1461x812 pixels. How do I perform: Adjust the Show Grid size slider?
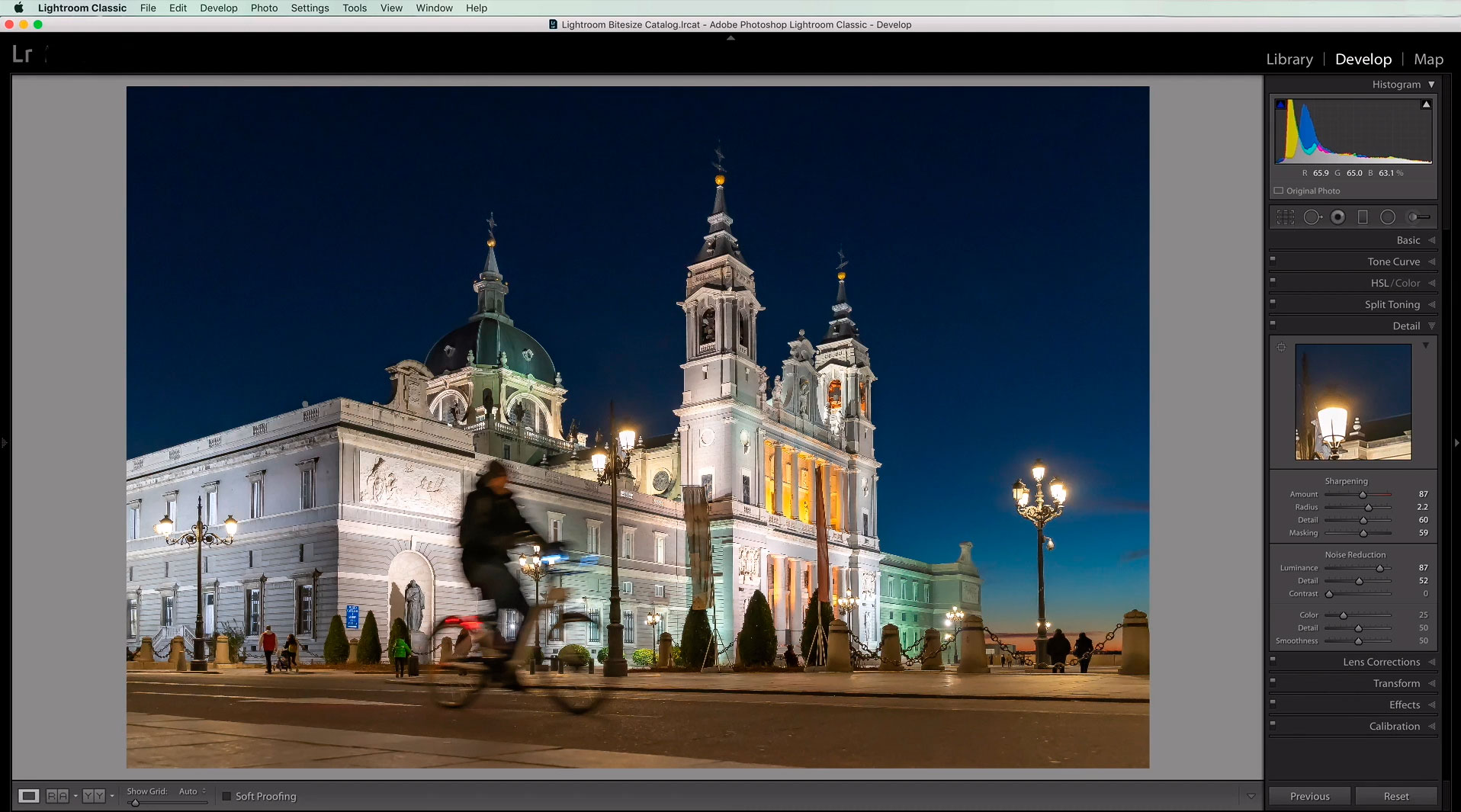(x=135, y=802)
